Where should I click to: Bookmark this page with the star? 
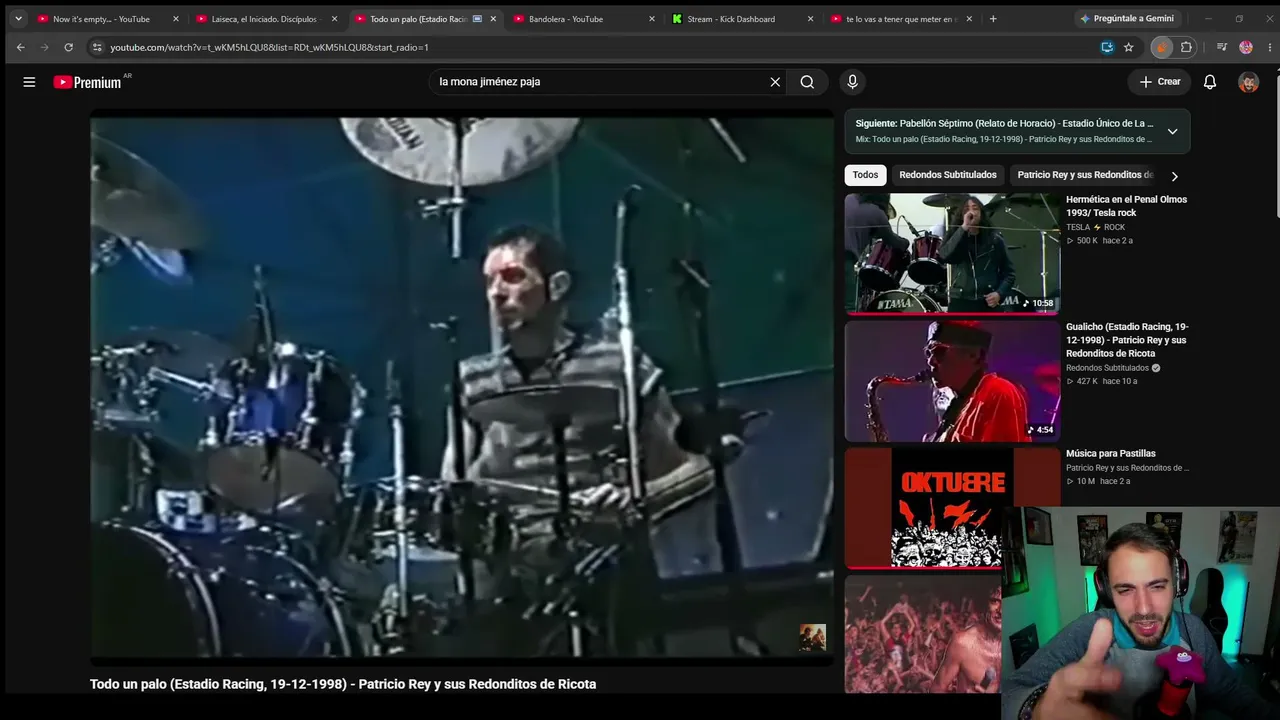click(1129, 47)
